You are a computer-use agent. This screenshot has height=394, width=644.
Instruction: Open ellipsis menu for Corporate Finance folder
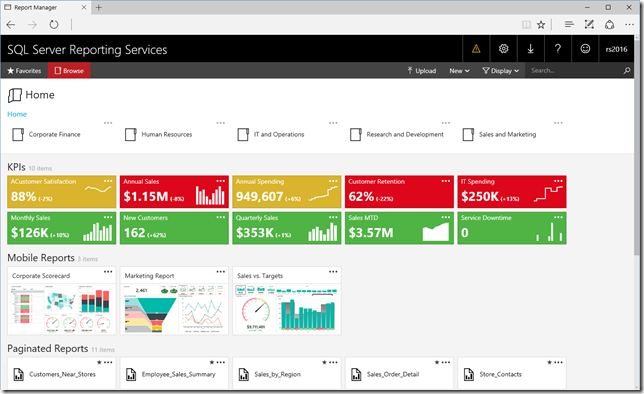coord(108,123)
